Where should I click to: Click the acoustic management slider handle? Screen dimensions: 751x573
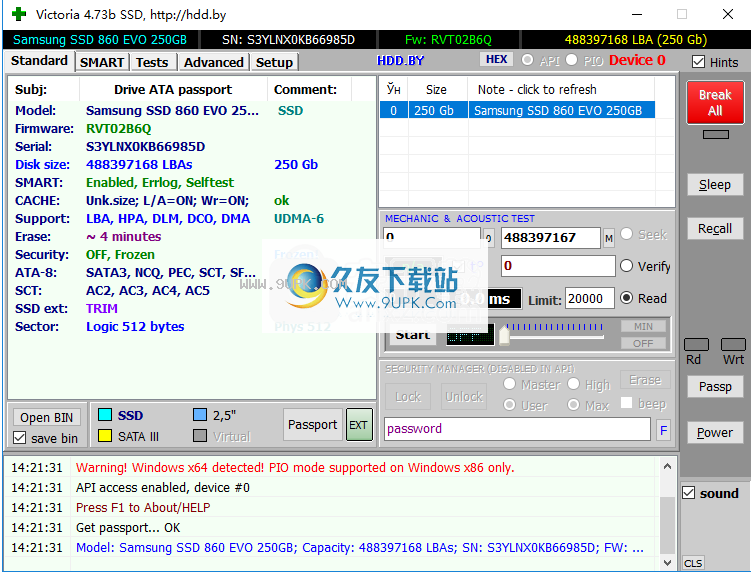[504, 334]
